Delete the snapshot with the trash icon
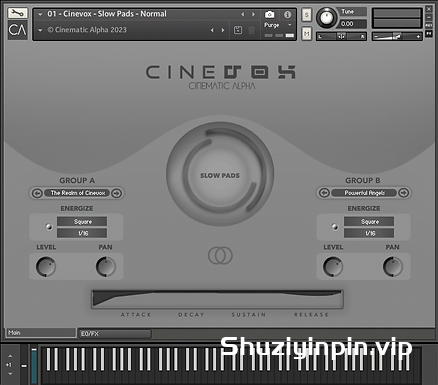Image resolution: width=438 pixels, height=385 pixels. 252,30
